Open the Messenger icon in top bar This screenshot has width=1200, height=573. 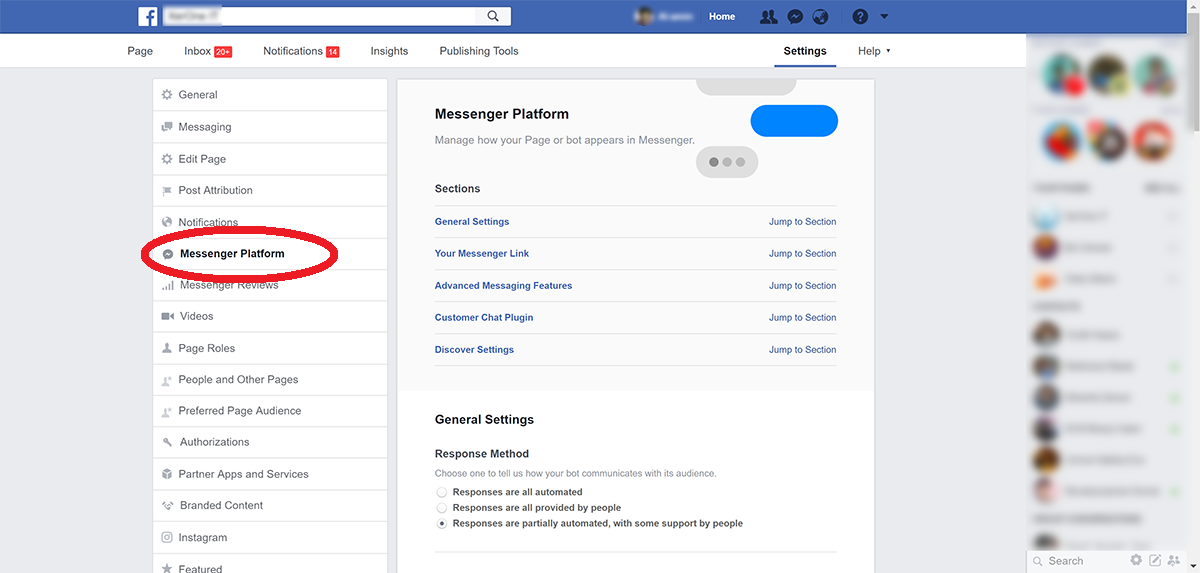pos(795,17)
